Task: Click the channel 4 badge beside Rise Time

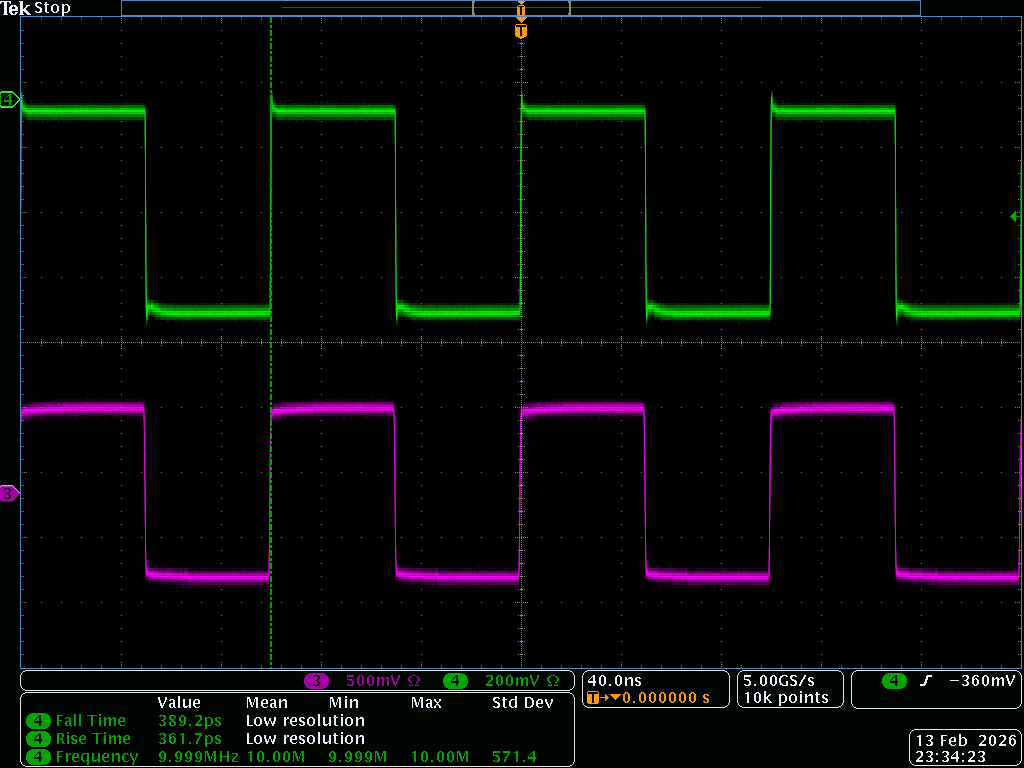Action: point(39,738)
